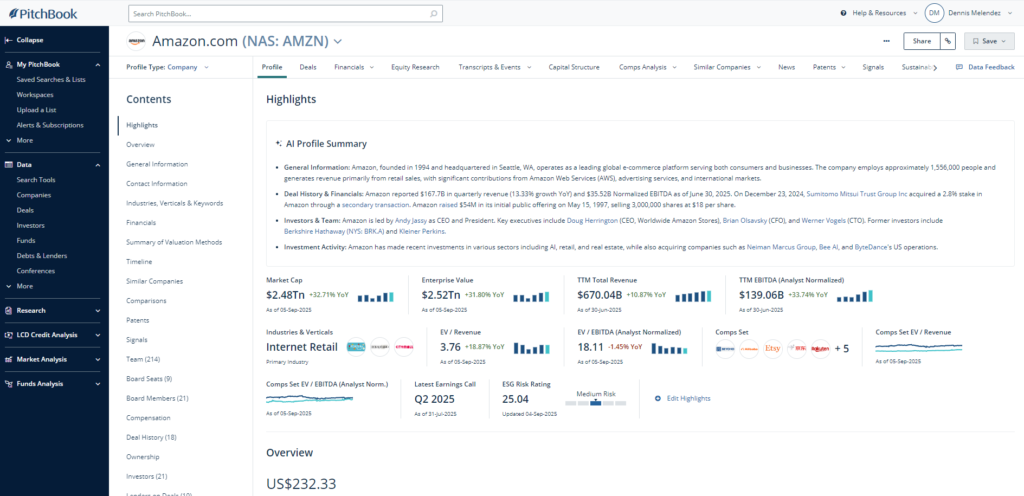Click the search magnifier icon in search bar
1024x496 pixels.
[x=434, y=14]
